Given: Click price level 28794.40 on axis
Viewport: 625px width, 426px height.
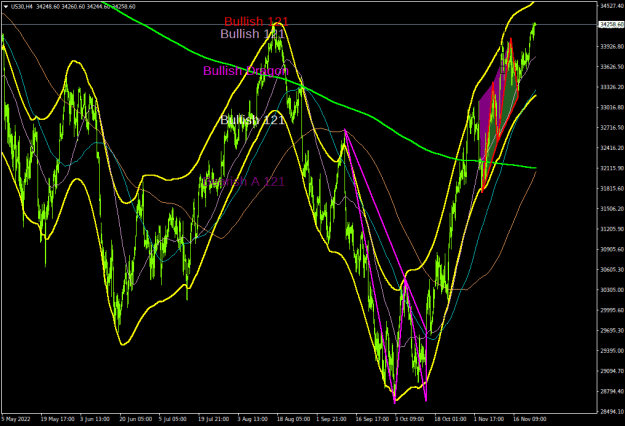Looking at the screenshot, I should [x=611, y=391].
